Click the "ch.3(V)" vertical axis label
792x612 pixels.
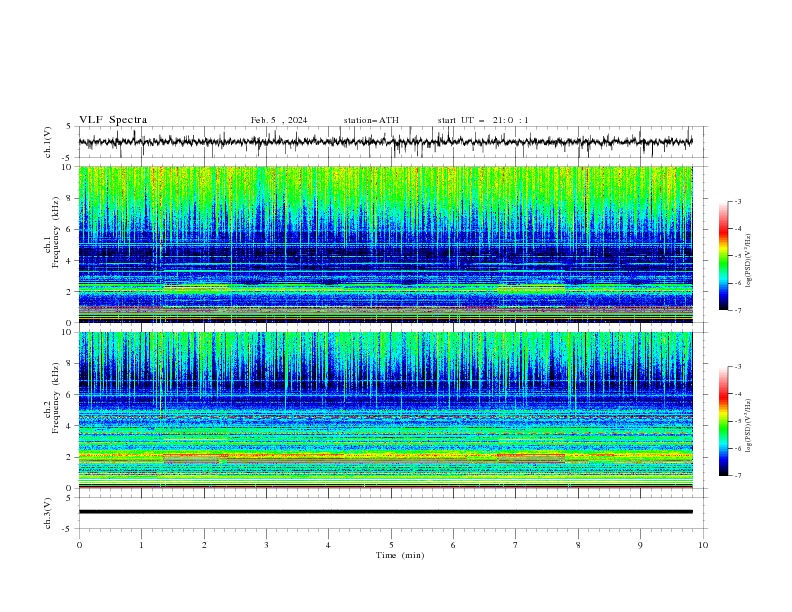[x=48, y=513]
